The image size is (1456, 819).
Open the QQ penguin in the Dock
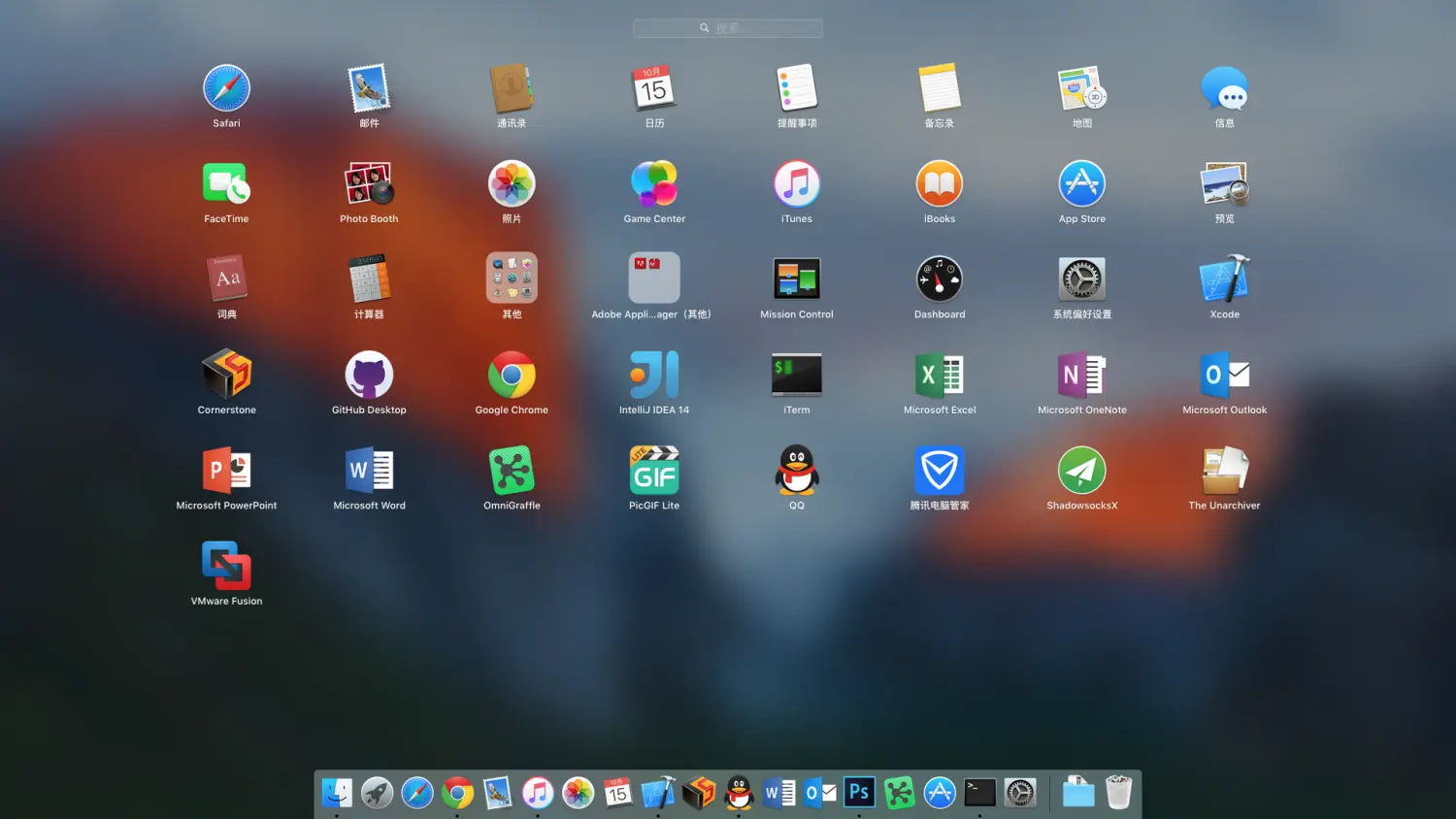coord(739,793)
